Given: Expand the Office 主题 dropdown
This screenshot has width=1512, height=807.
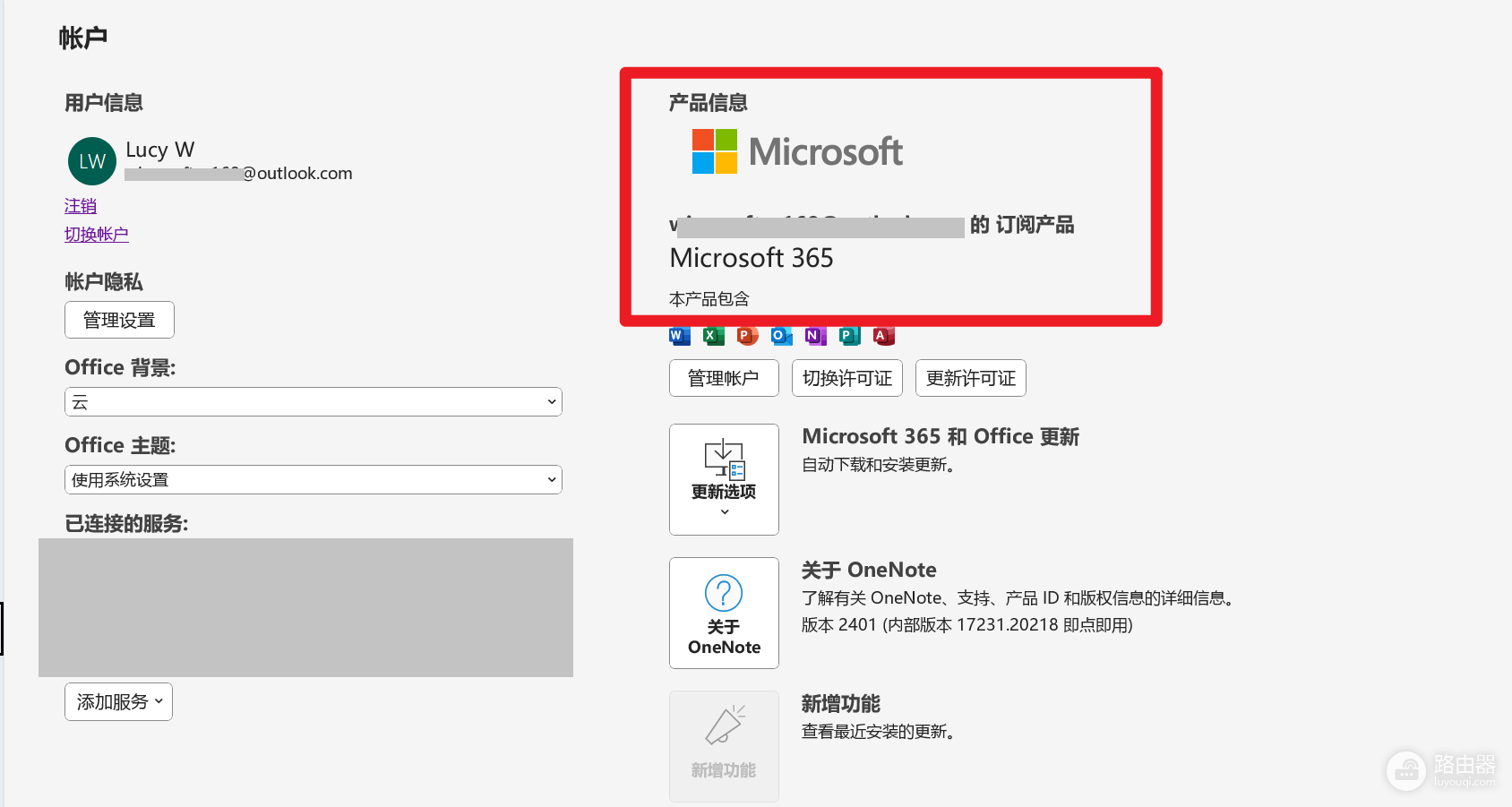Looking at the screenshot, I should [314, 480].
